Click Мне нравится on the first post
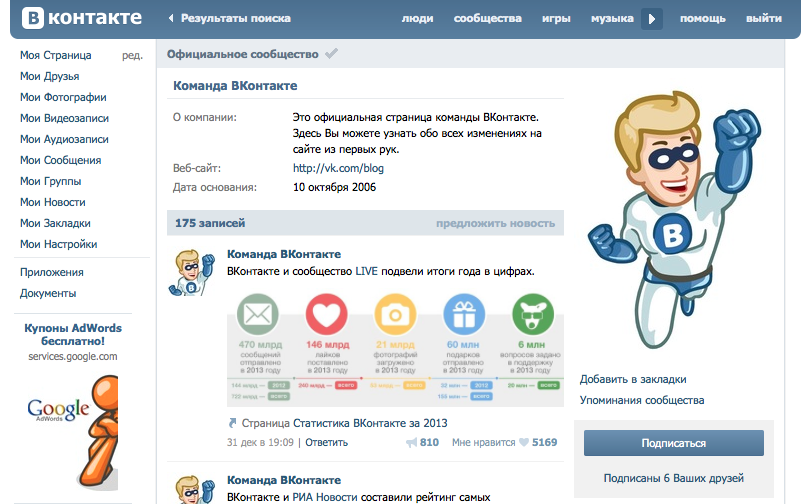 coord(483,442)
